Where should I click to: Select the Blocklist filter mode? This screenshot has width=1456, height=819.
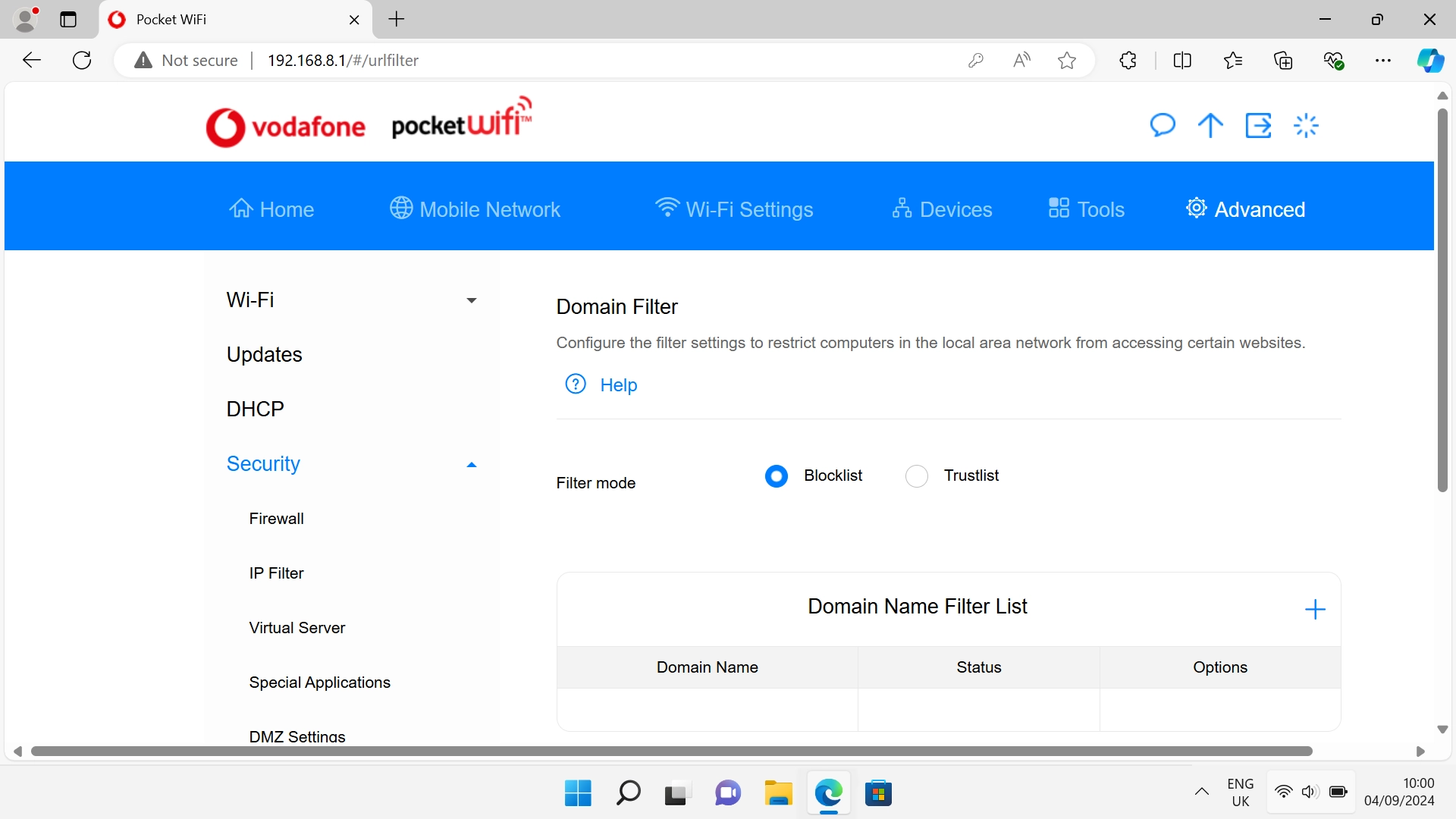(777, 476)
